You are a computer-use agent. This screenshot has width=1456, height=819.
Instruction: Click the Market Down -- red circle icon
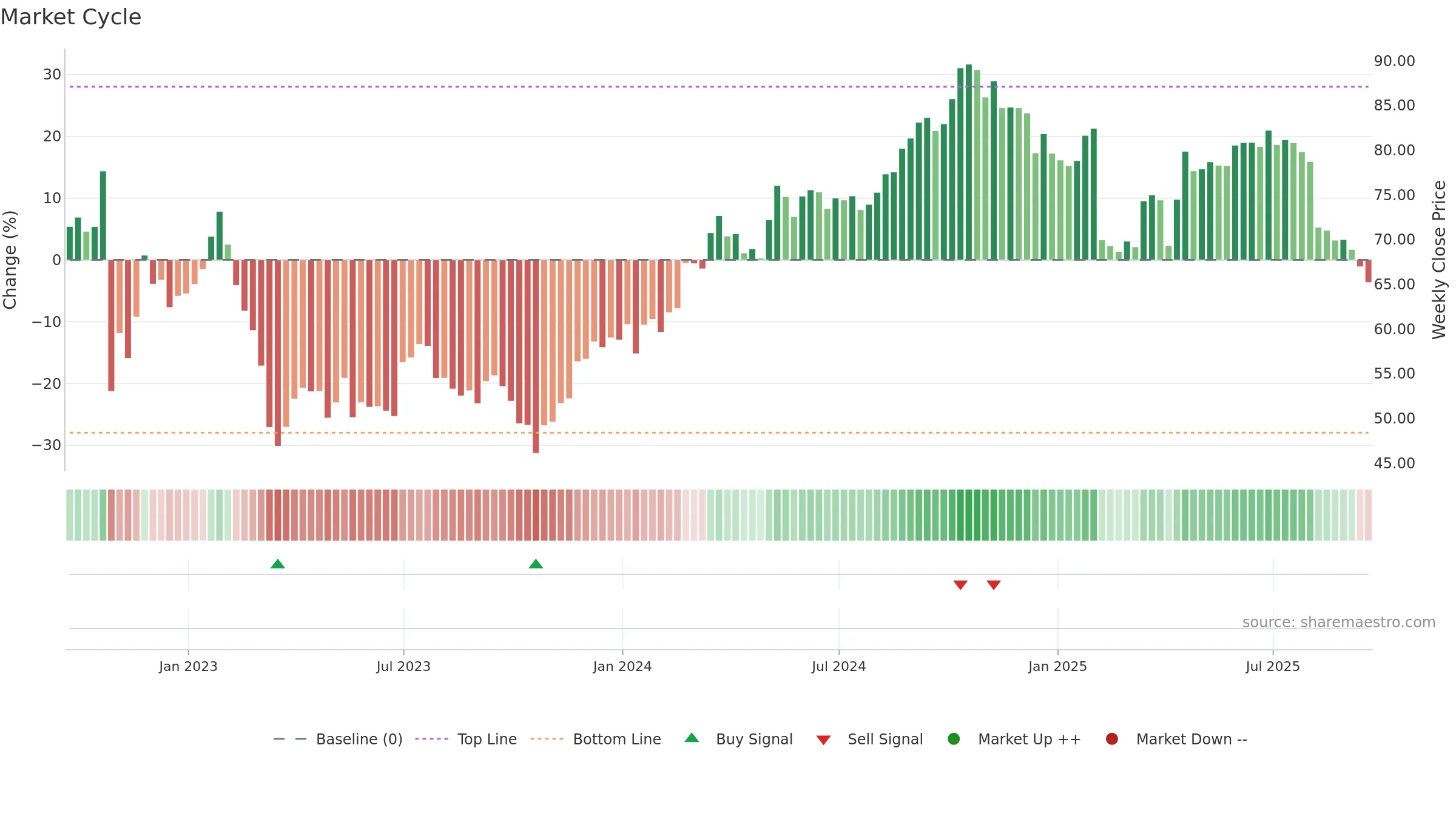coord(1112,739)
